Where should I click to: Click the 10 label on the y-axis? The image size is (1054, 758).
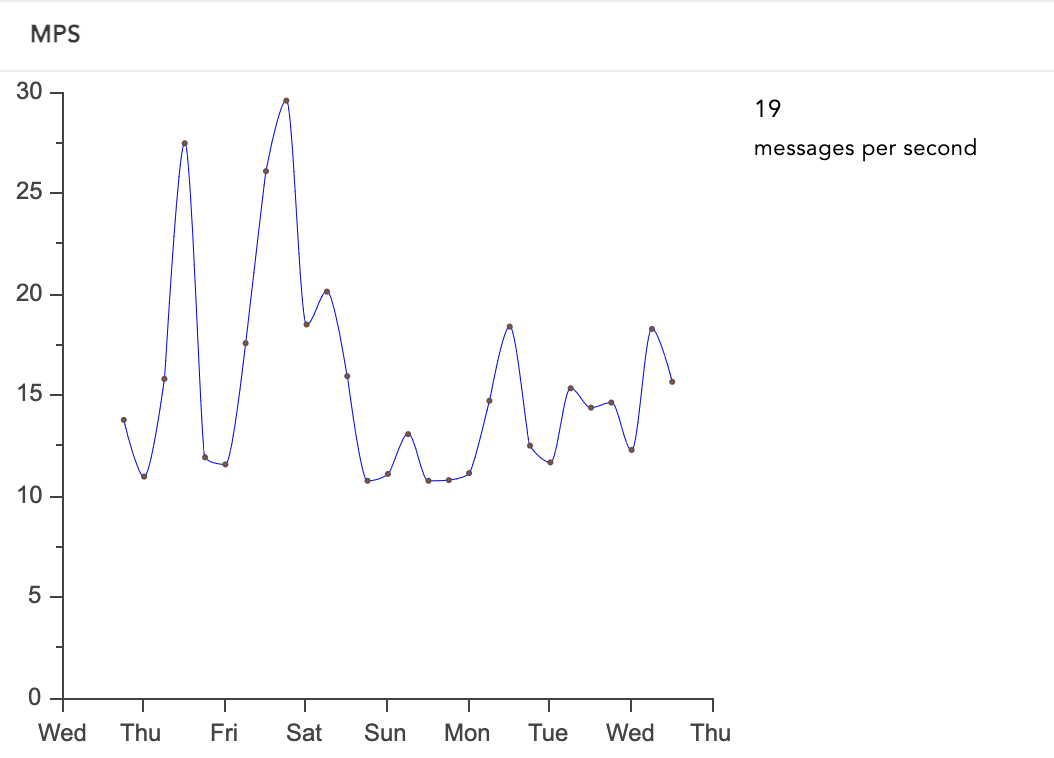[30, 497]
